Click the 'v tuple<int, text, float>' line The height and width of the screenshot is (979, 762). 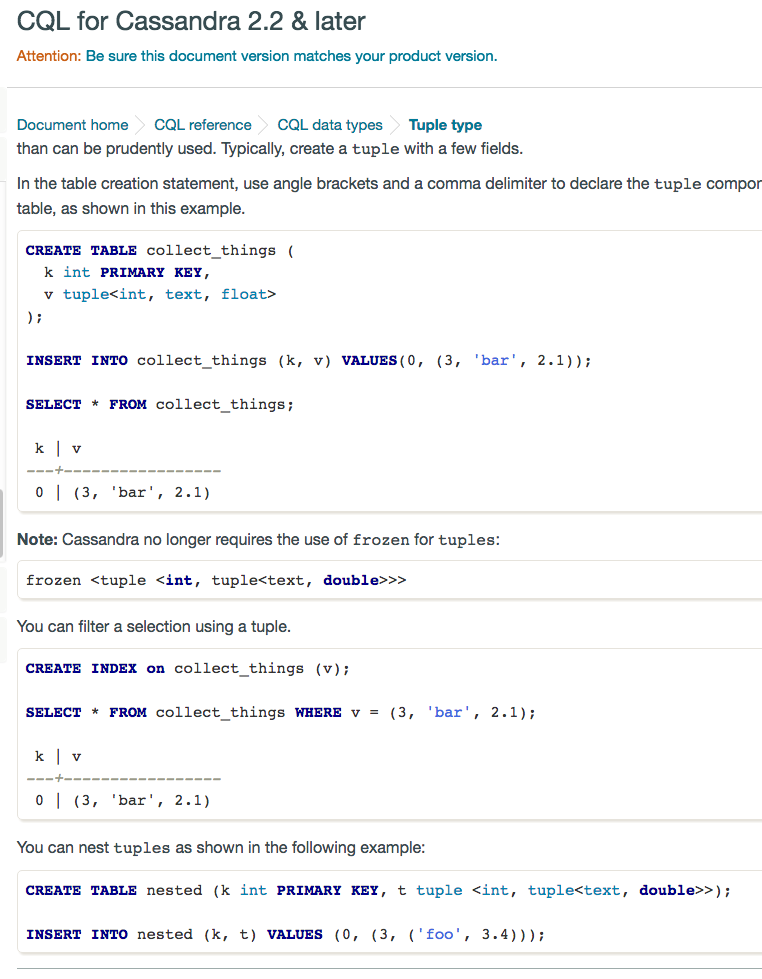(160, 294)
